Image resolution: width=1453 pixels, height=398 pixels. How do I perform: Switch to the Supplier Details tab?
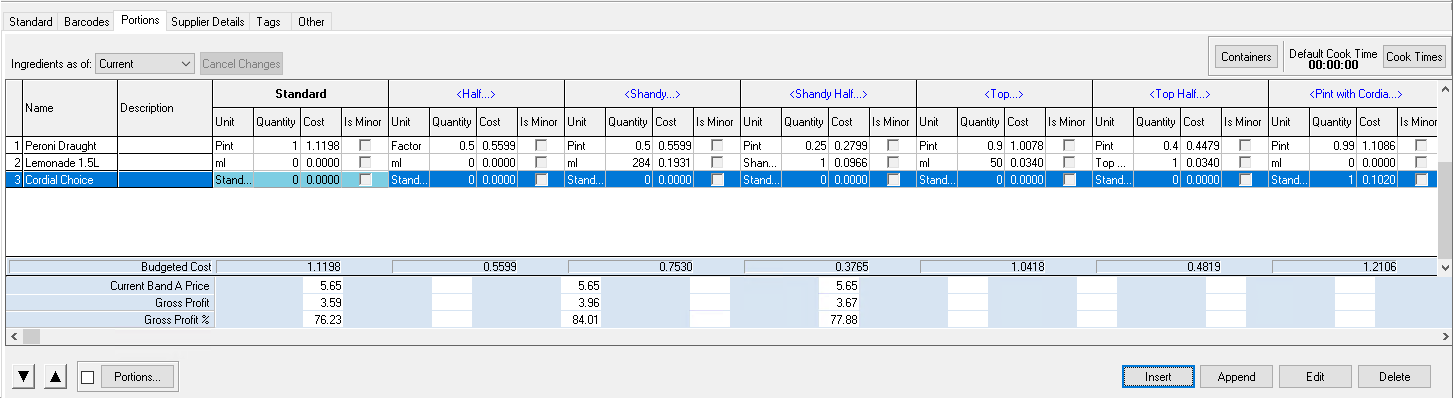pos(207,21)
